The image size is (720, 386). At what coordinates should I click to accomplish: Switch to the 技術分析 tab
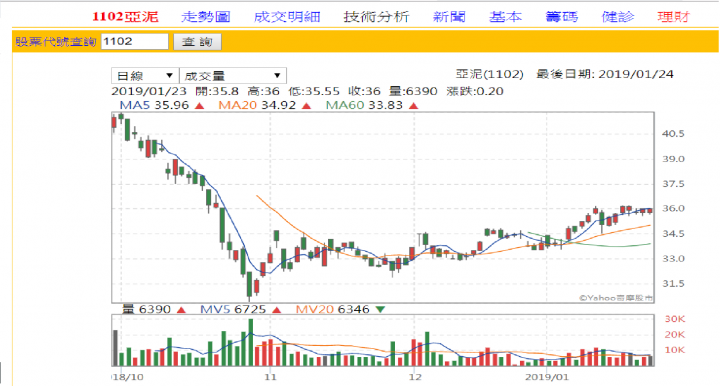376,17
